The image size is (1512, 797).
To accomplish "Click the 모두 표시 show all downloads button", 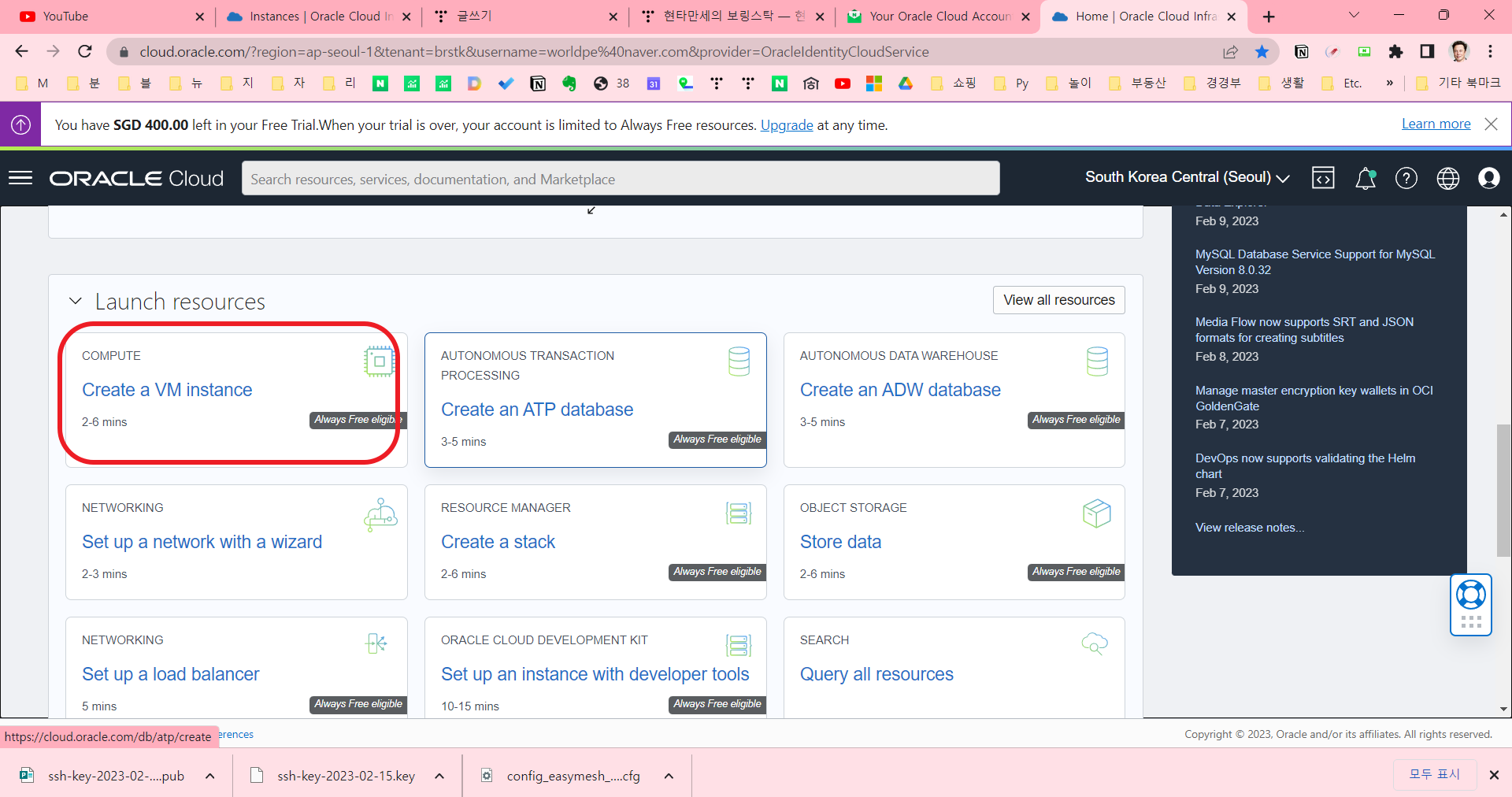I will (1434, 775).
